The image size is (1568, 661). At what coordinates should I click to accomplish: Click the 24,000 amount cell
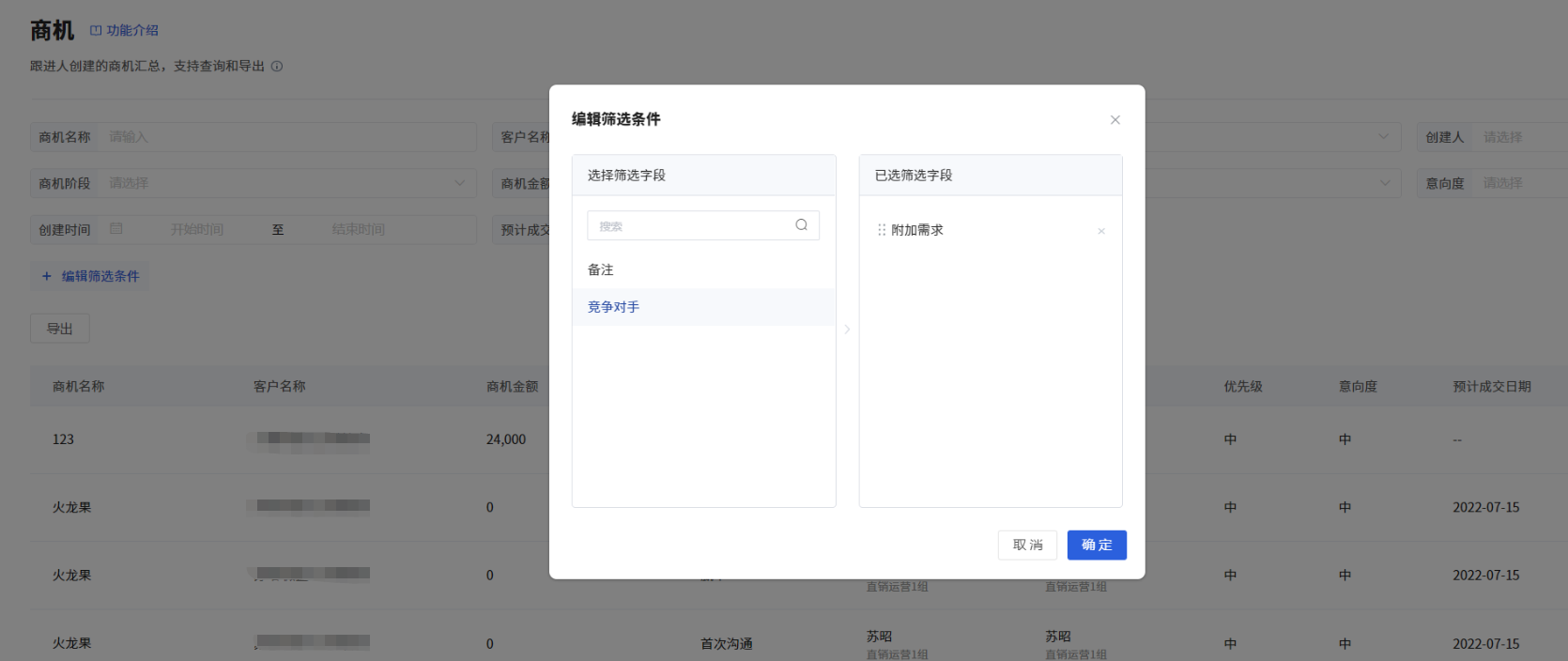pyautogui.click(x=506, y=439)
